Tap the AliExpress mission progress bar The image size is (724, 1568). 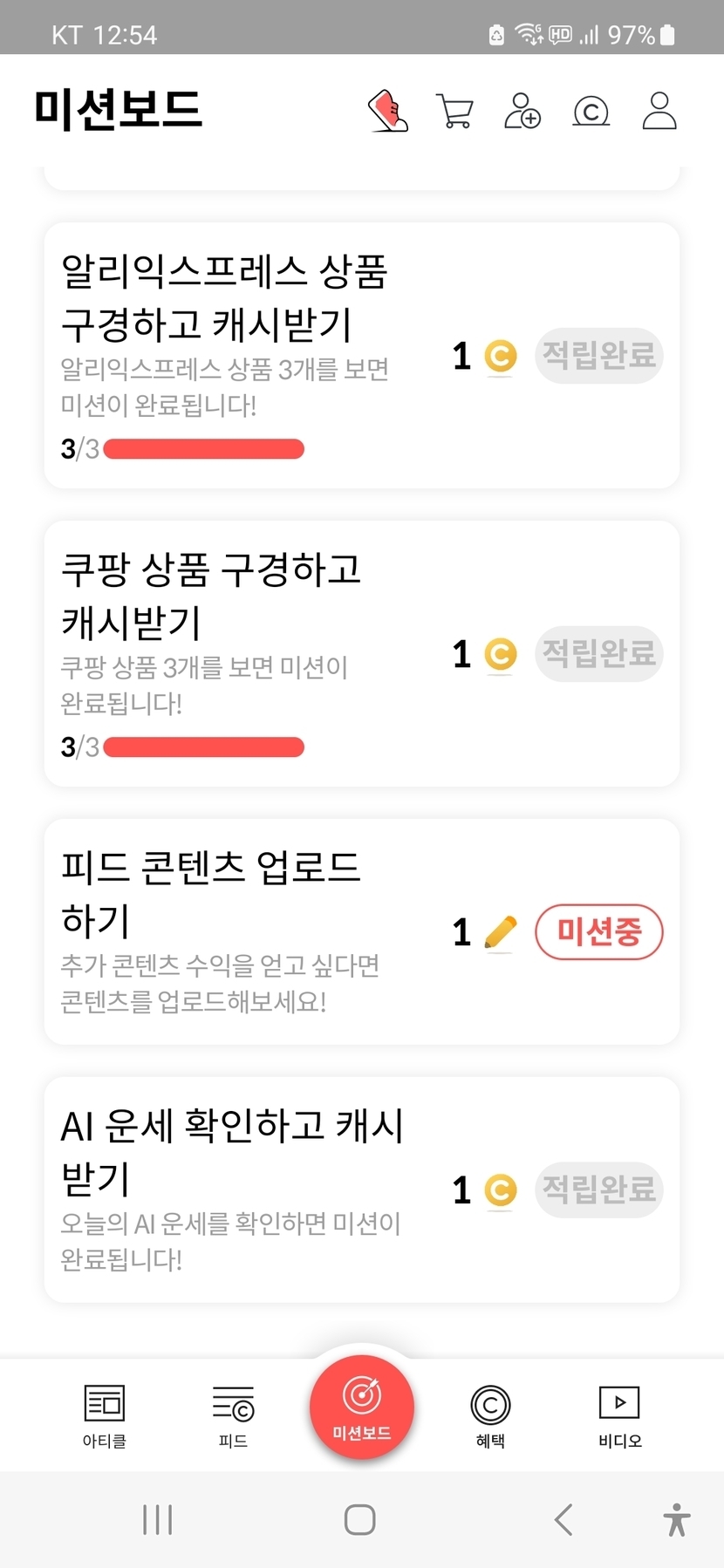(x=203, y=449)
